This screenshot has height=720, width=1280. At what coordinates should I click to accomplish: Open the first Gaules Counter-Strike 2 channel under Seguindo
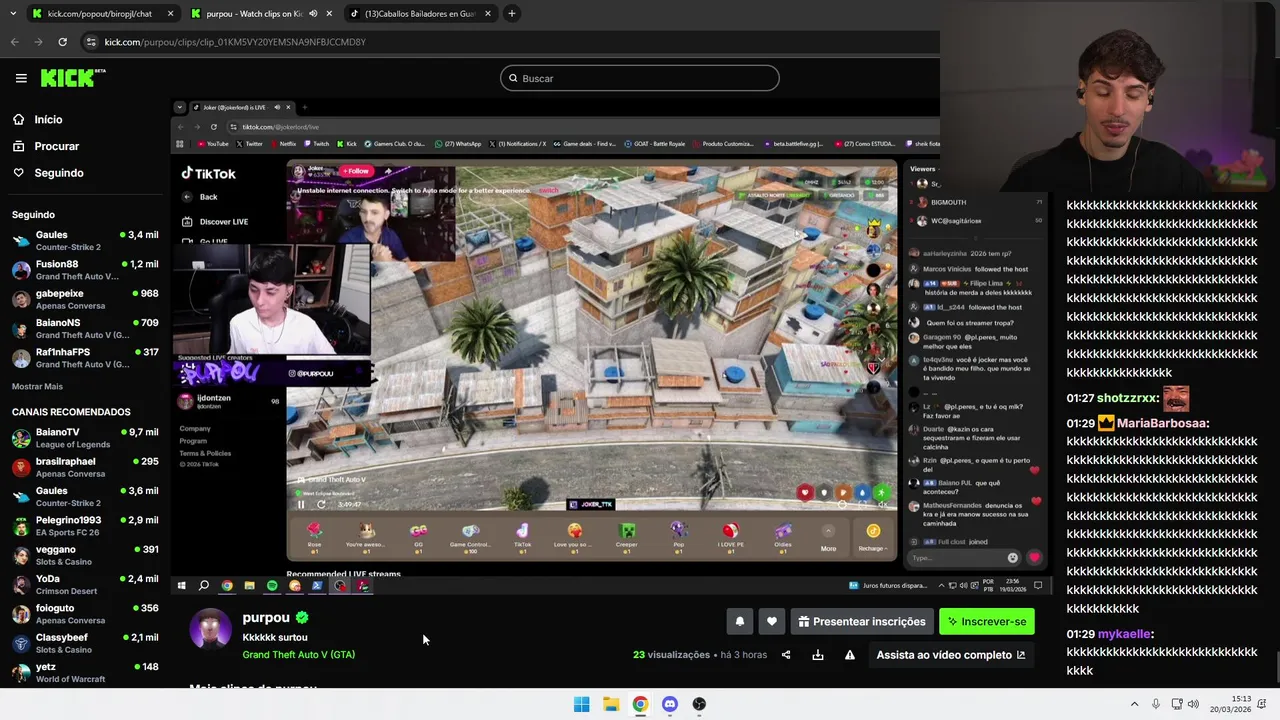pos(85,241)
